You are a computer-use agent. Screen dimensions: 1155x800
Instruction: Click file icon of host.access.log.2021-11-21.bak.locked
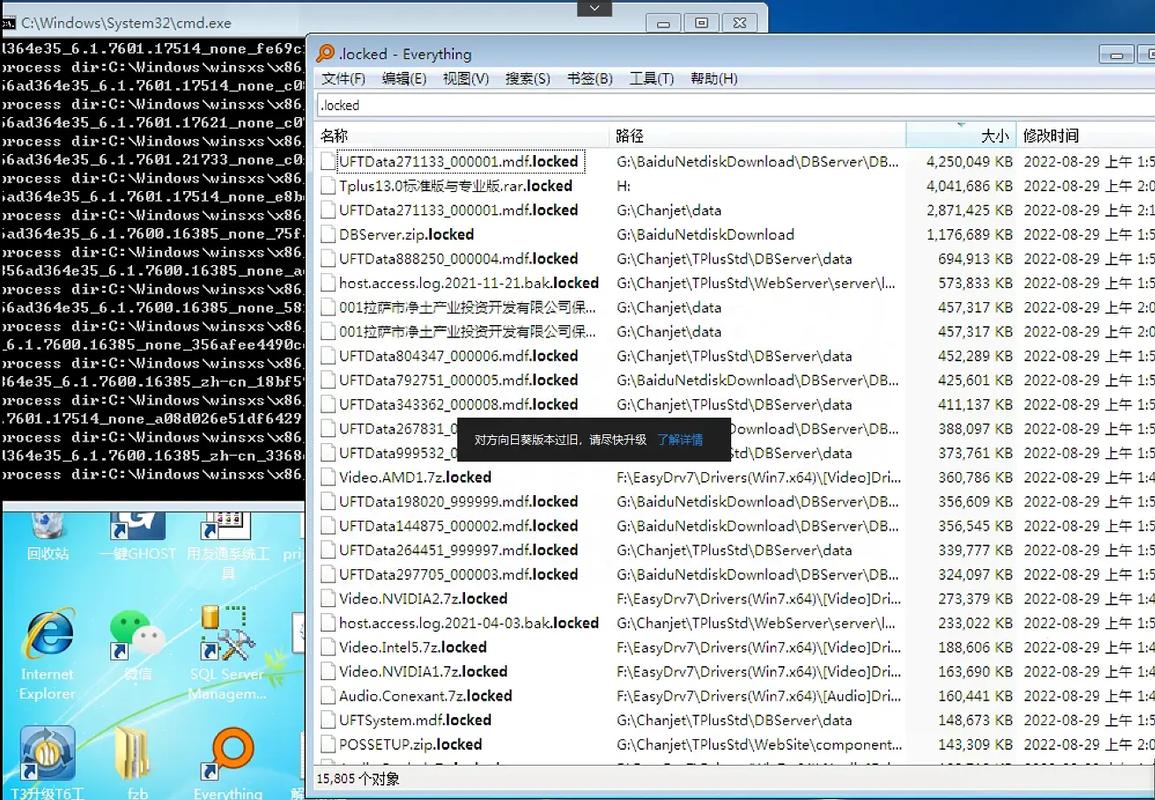[x=328, y=283]
